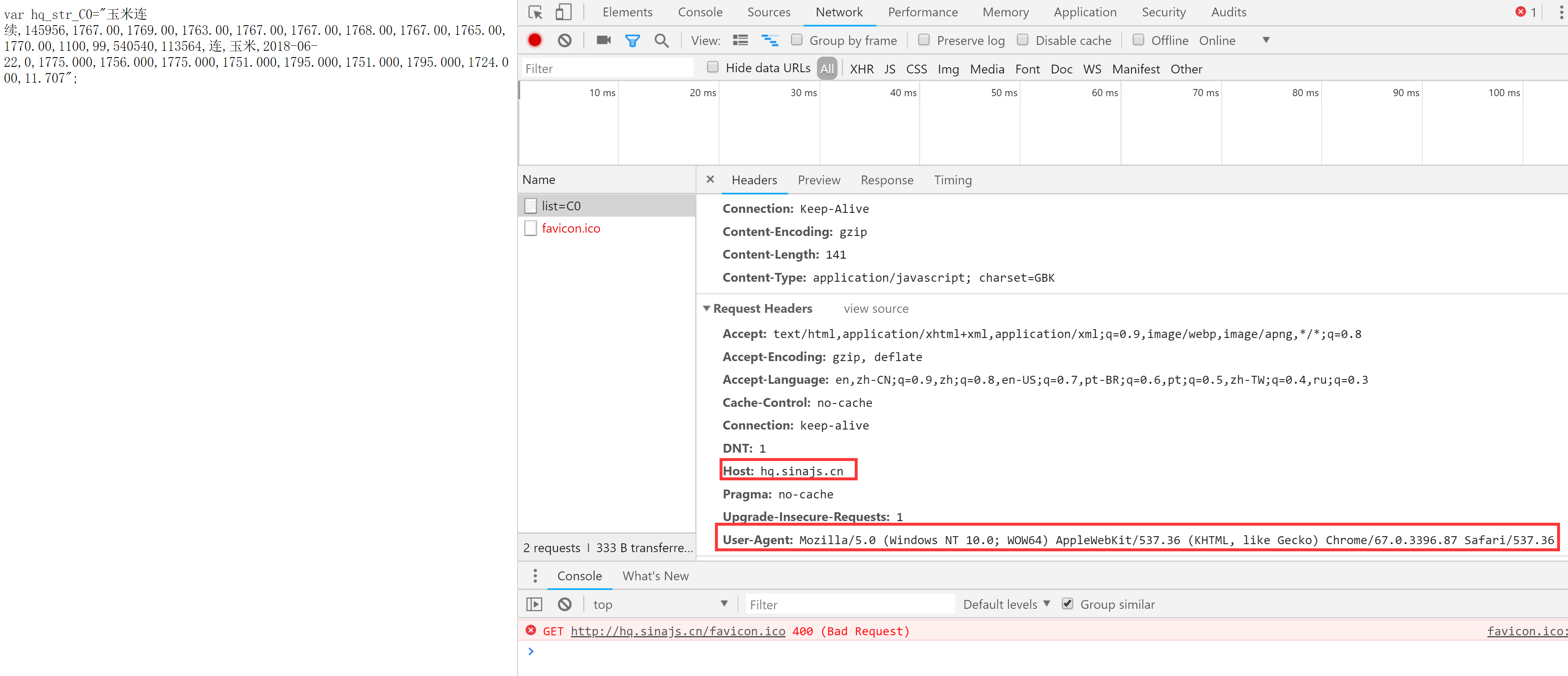Click the view source link

(875, 309)
